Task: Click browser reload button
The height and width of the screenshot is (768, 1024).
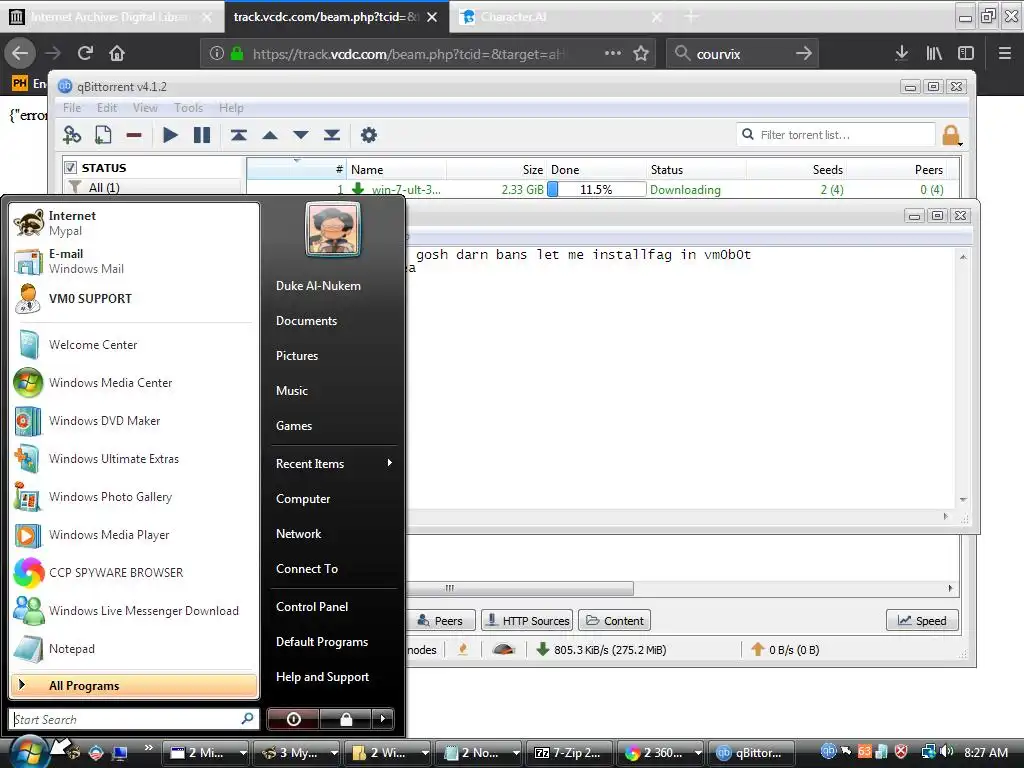Action: point(86,53)
